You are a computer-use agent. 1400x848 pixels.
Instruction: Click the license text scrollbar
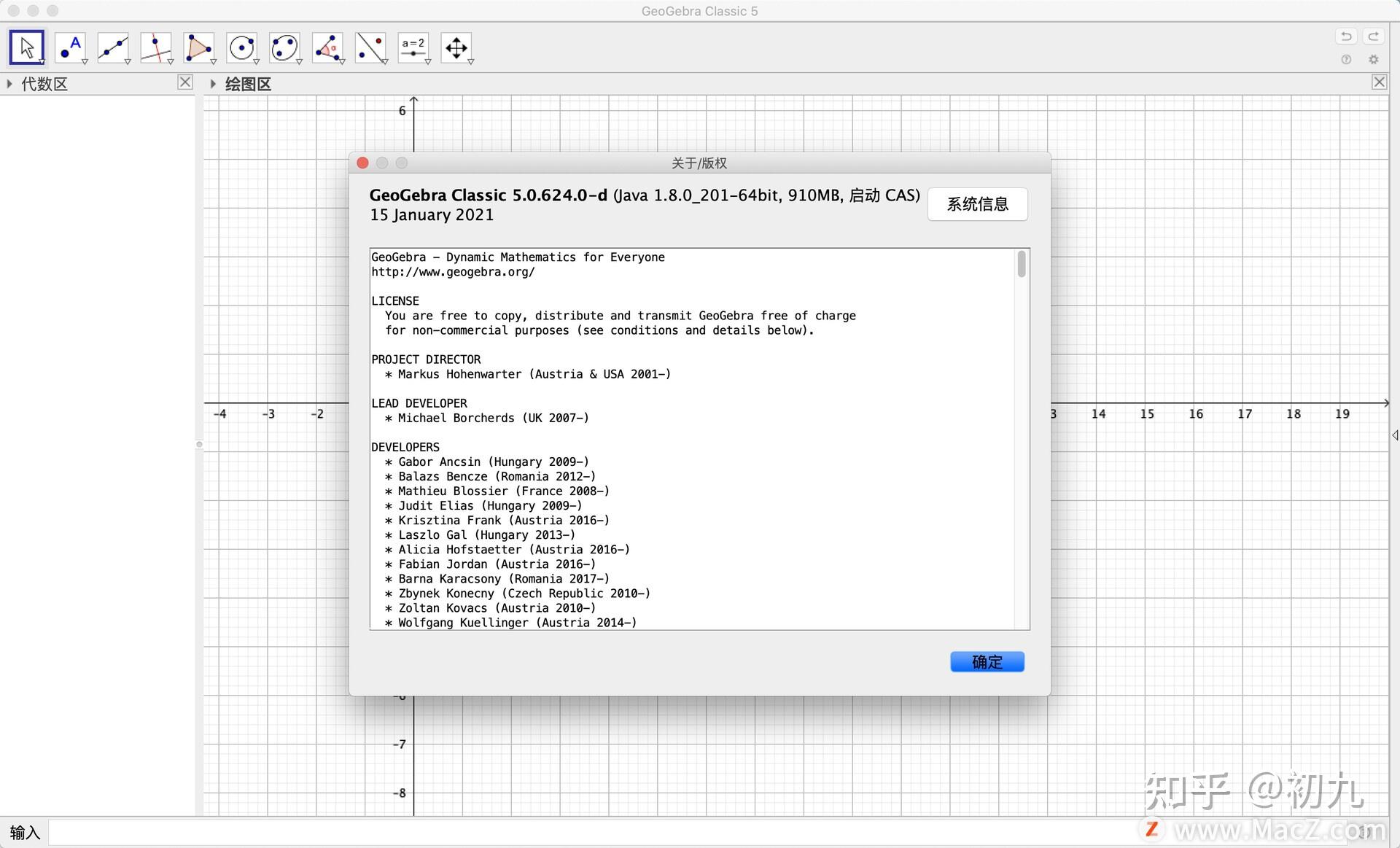pos(1022,264)
